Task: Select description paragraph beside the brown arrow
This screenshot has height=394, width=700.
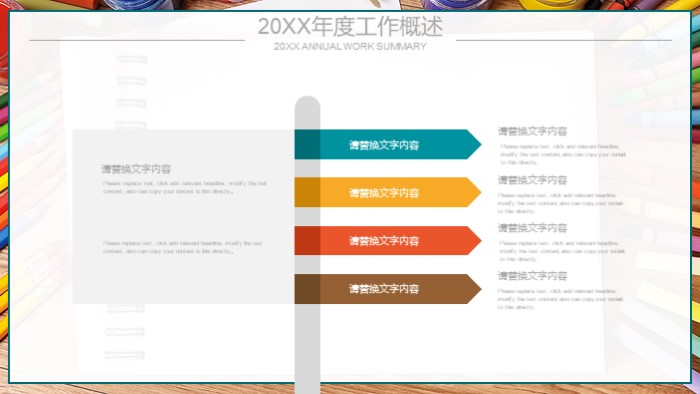Action: point(561,299)
